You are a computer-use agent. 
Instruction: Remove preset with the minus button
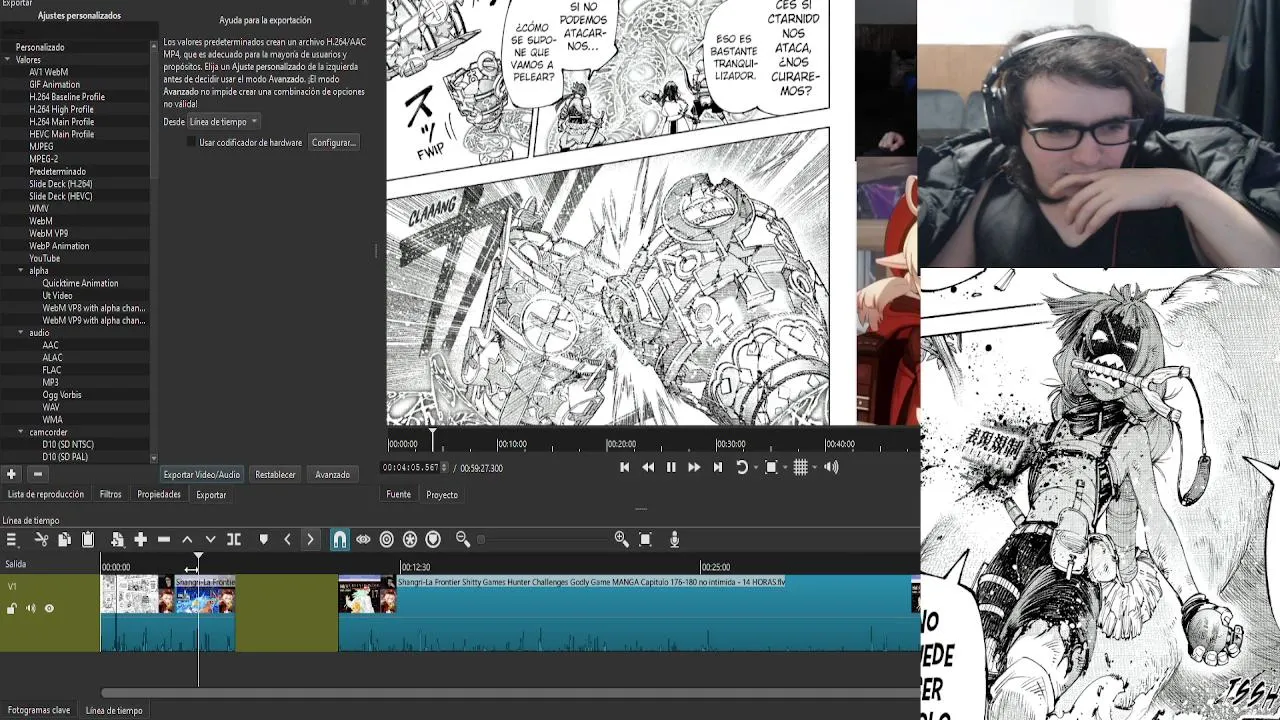[37, 474]
